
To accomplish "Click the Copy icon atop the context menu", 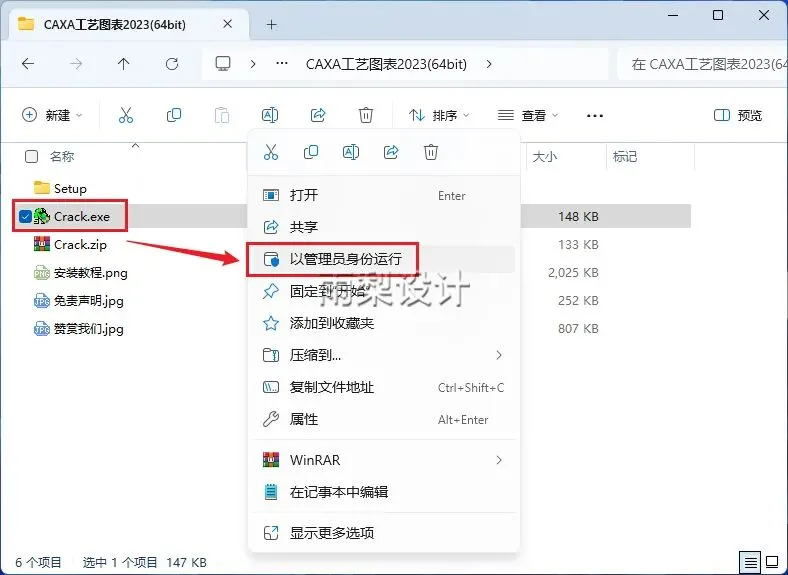I will pyautogui.click(x=311, y=152).
